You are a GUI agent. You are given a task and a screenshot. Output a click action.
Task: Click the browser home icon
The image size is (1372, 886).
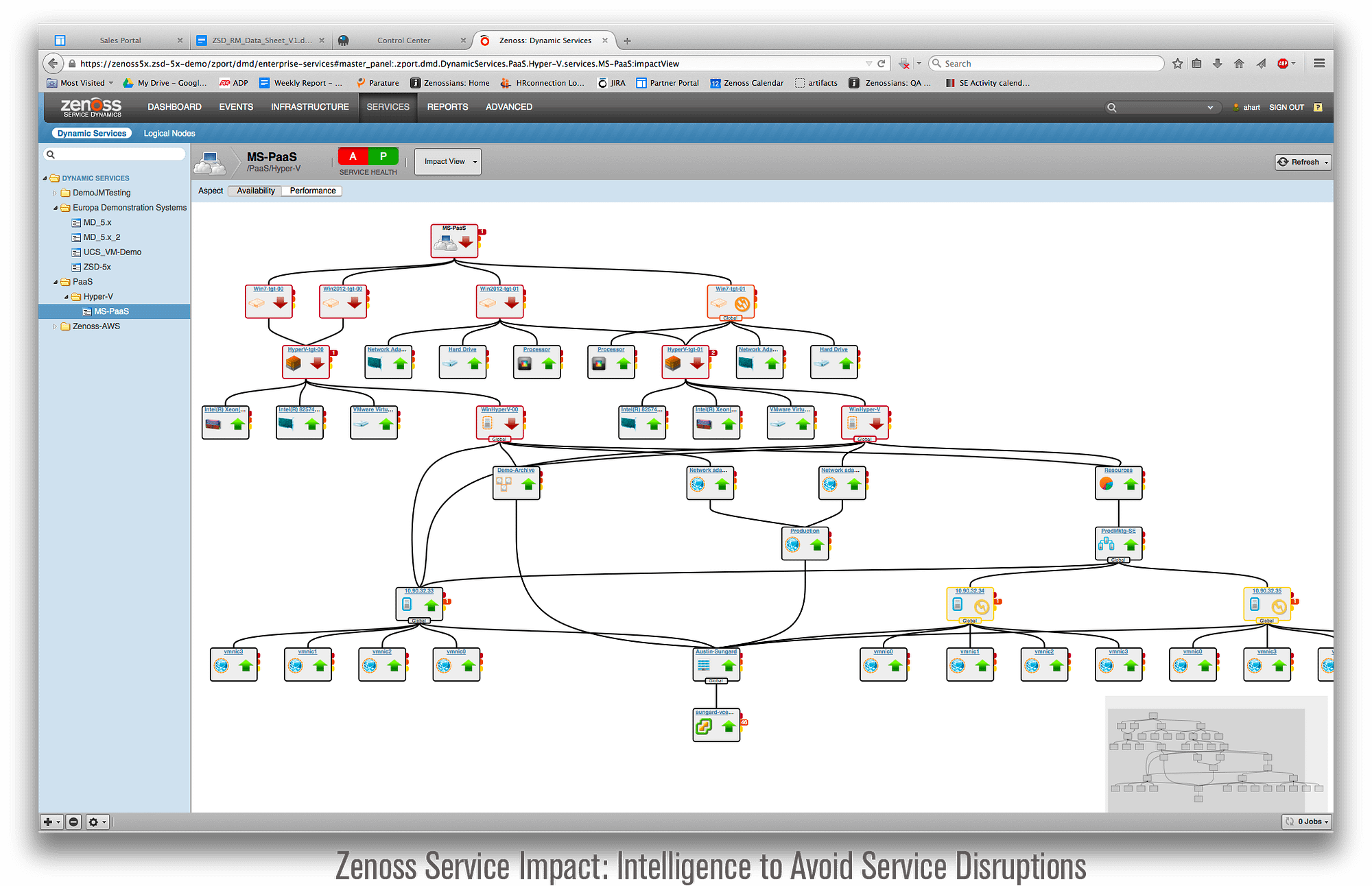point(1239,63)
